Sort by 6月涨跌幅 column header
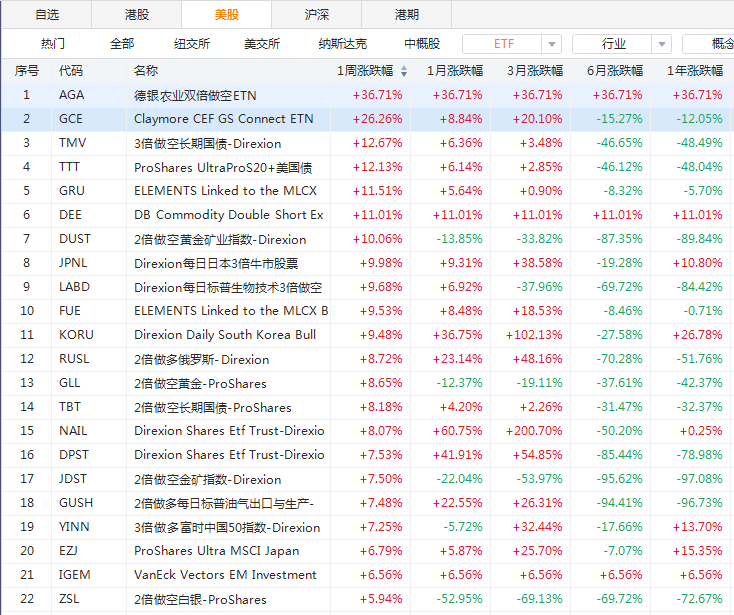The height and width of the screenshot is (615, 734). pyautogui.click(x=615, y=71)
